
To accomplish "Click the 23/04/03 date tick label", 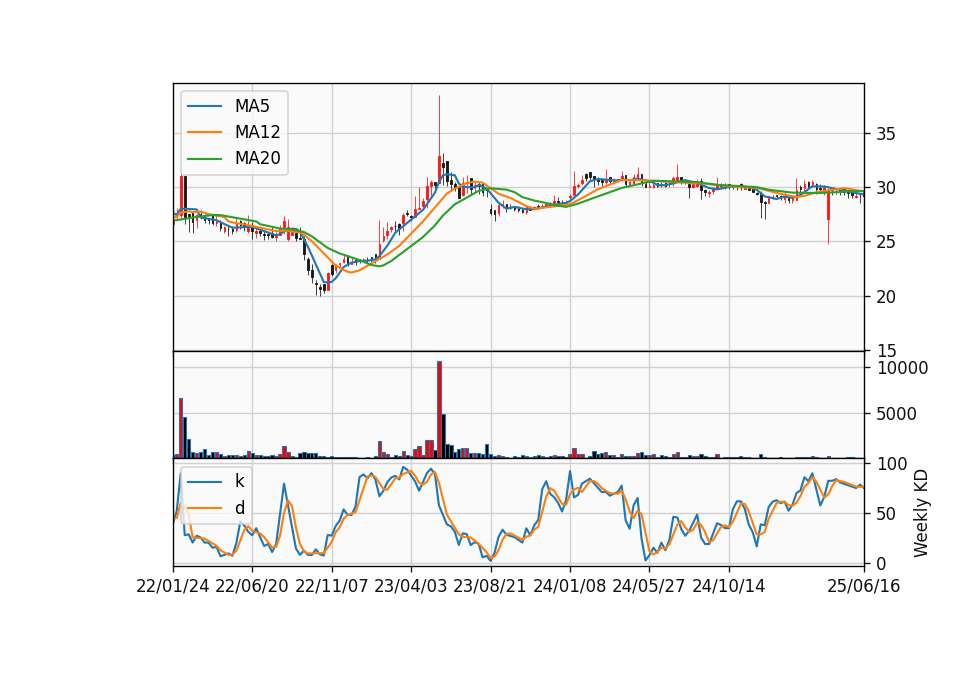I will click(411, 586).
